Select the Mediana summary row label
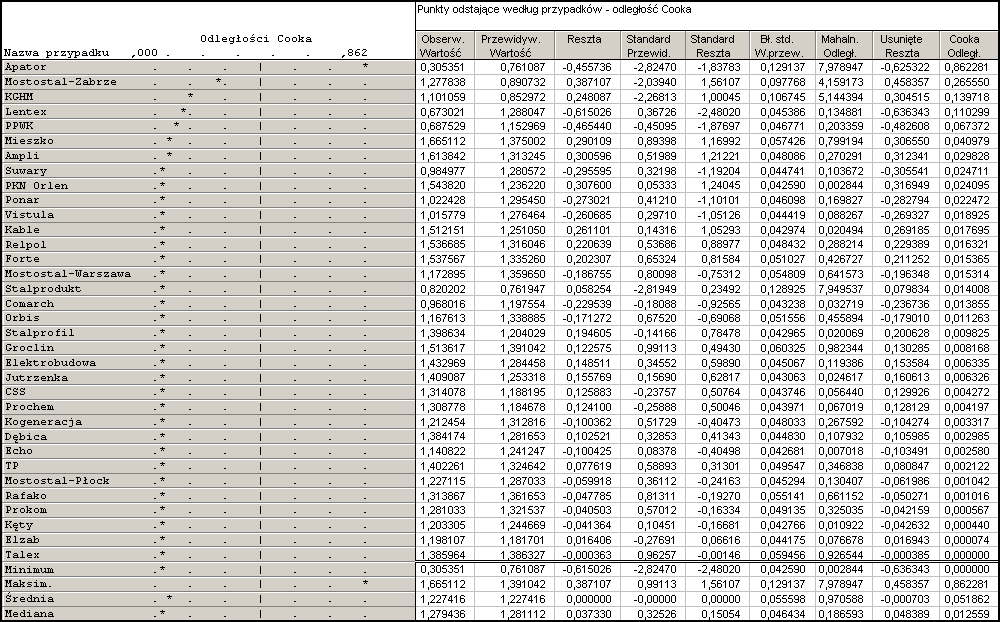The height and width of the screenshot is (622, 1000). point(29,614)
